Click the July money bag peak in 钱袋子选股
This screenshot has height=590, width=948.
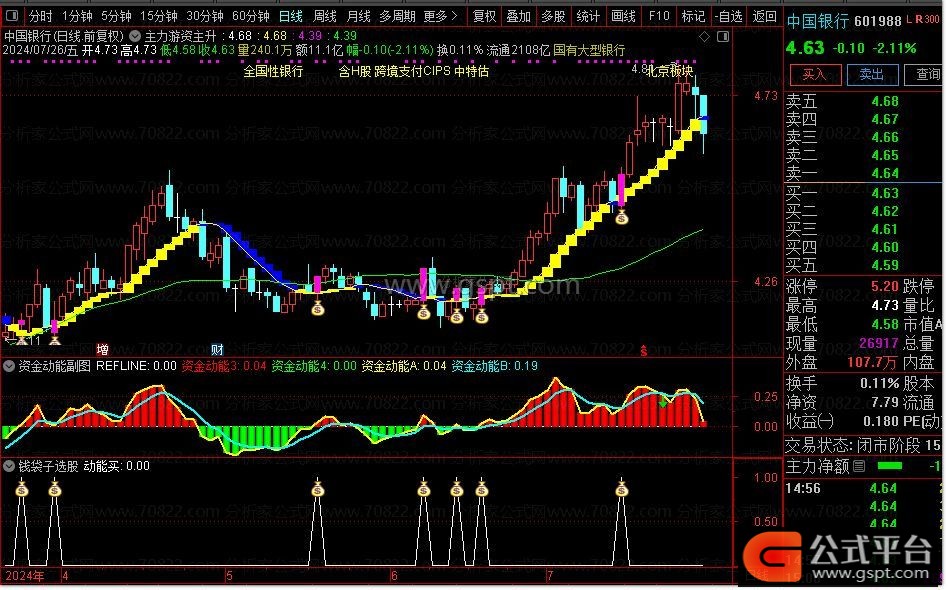pyautogui.click(x=622, y=488)
